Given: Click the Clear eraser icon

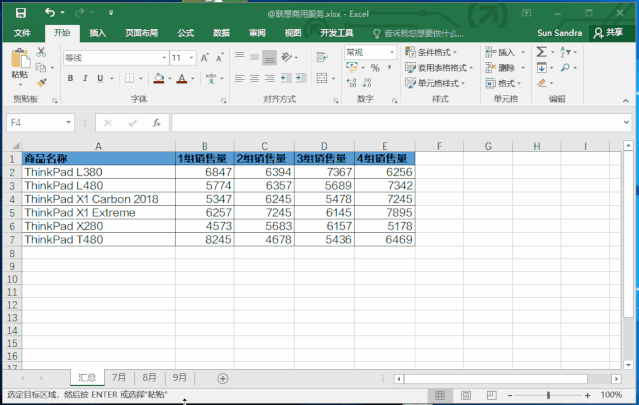Looking at the screenshot, I should click(541, 83).
